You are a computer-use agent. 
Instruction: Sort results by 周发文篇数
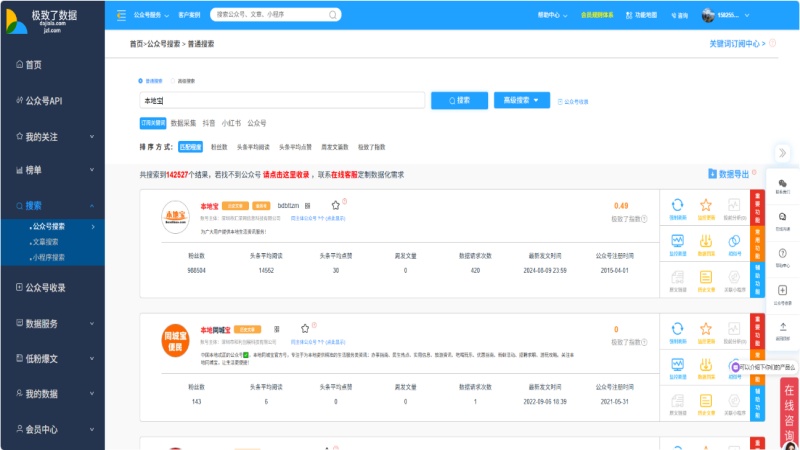pos(334,147)
